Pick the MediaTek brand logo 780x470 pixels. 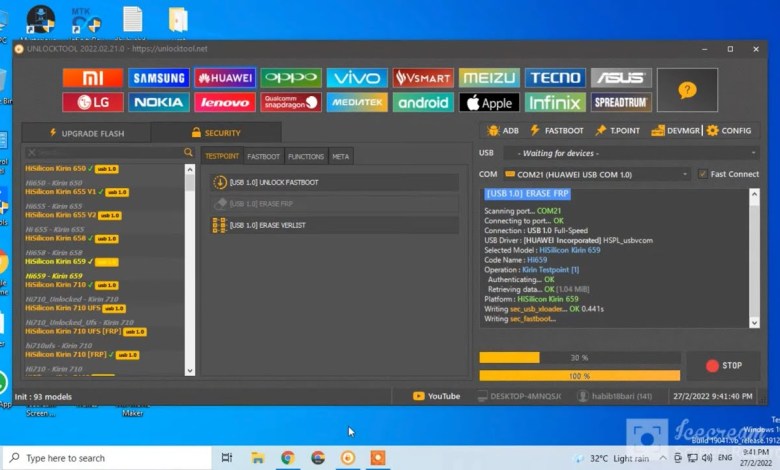point(356,102)
